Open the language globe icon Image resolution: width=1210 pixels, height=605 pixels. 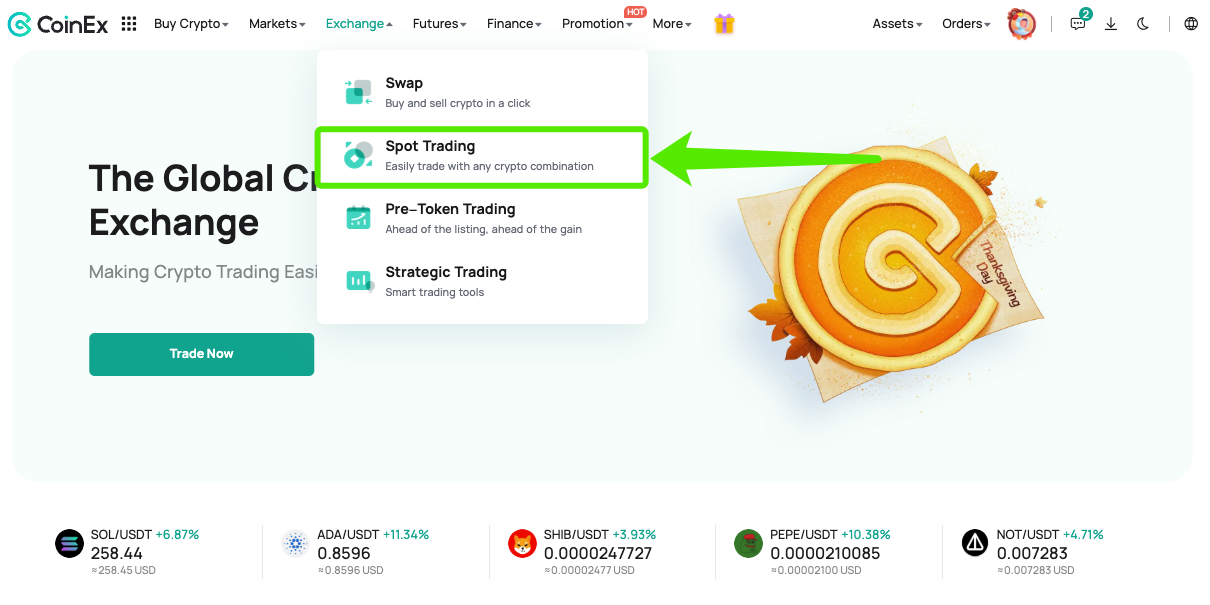coord(1191,24)
